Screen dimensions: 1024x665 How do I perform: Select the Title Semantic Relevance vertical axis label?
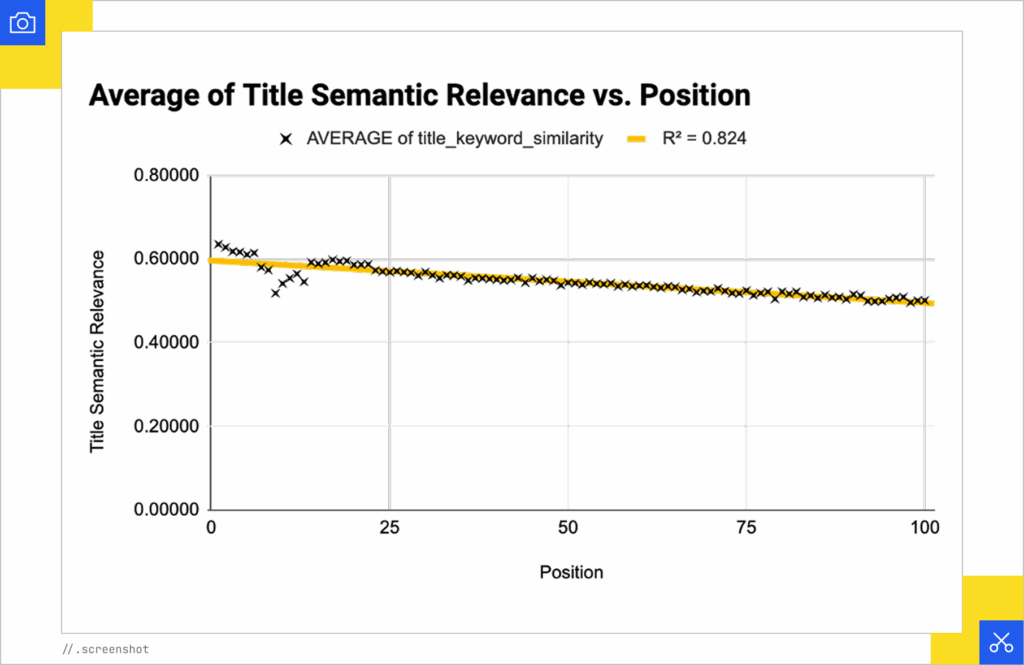97,351
